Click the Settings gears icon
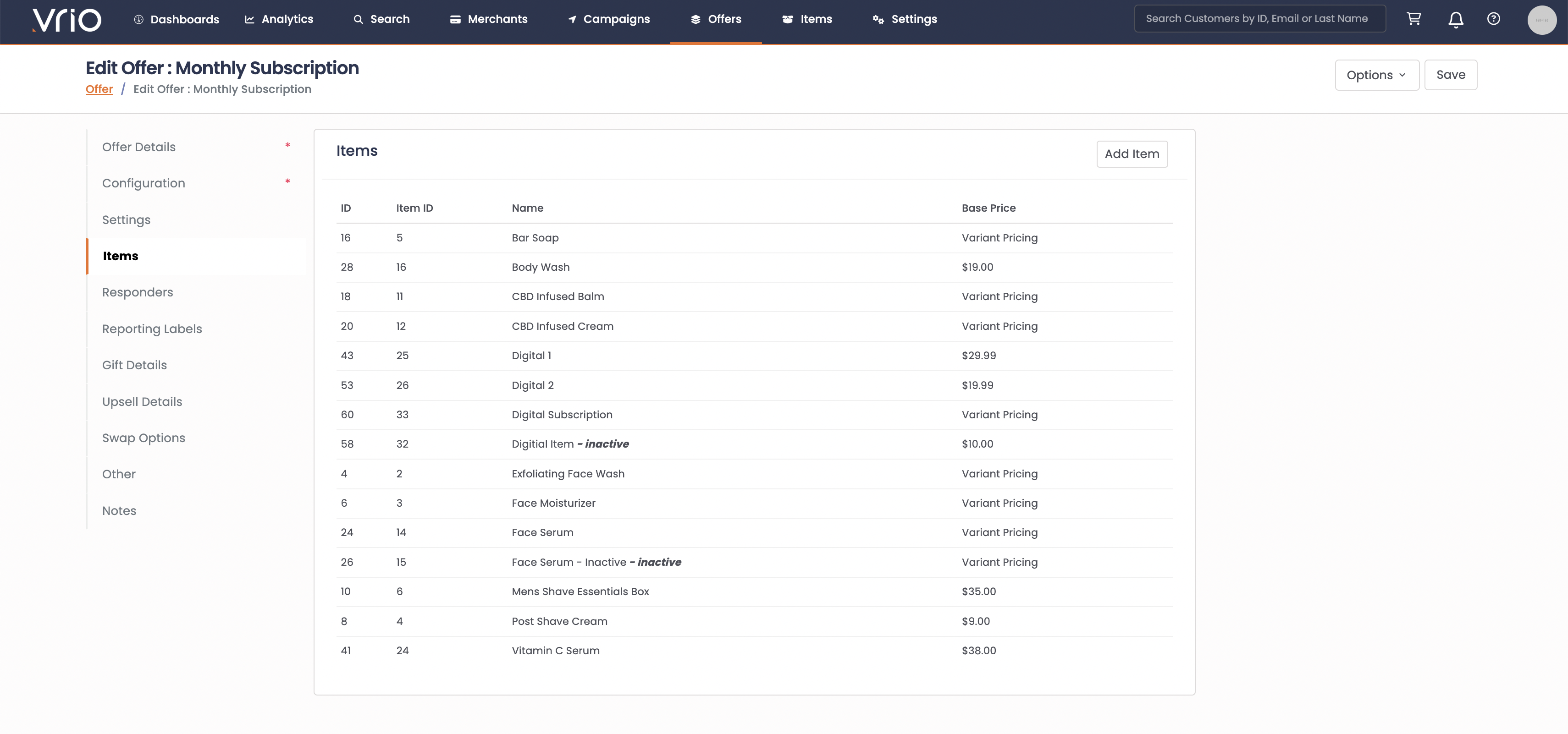1568x734 pixels. coord(878,19)
